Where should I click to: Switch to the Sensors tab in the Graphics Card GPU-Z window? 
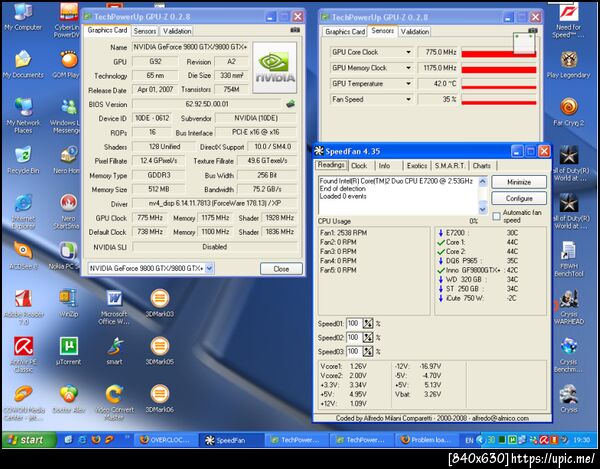(145, 31)
